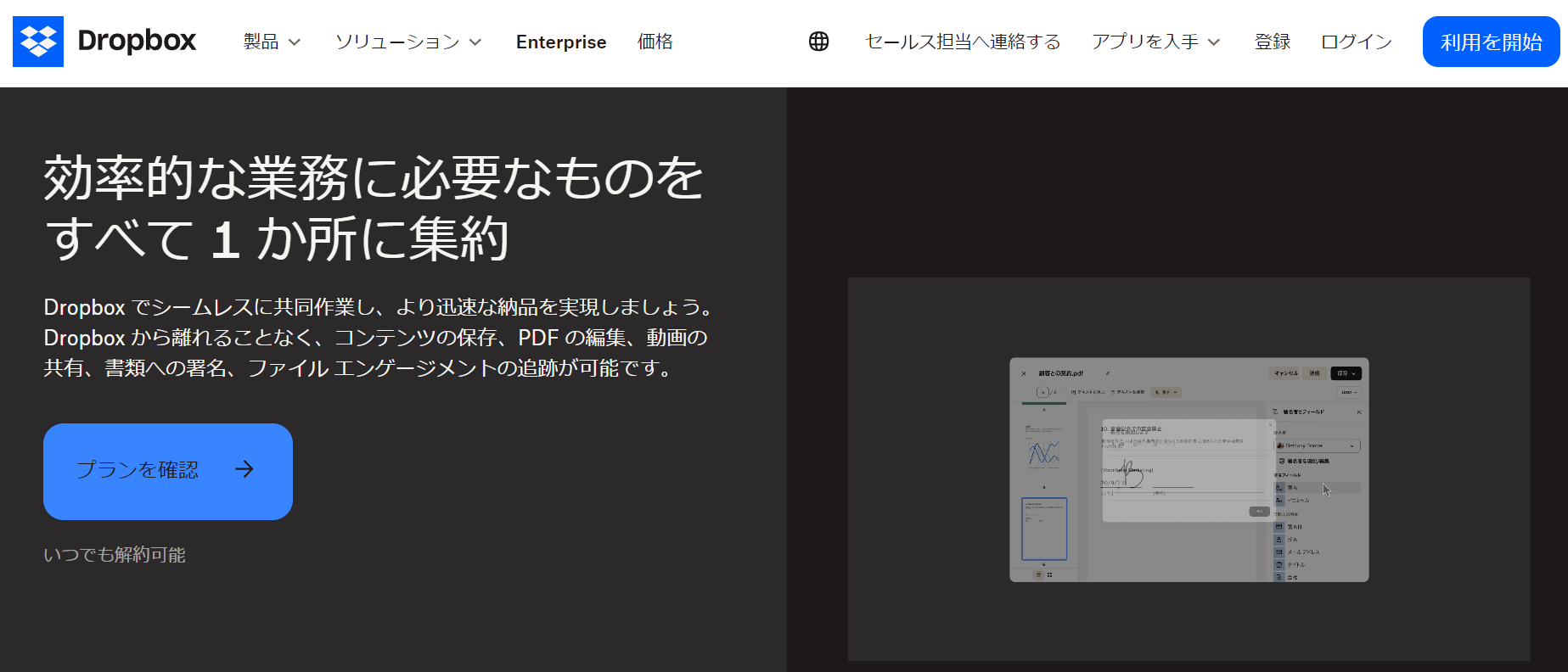Click the hero description paragraph
Viewport: 1568px width, 672px height.
(379, 338)
